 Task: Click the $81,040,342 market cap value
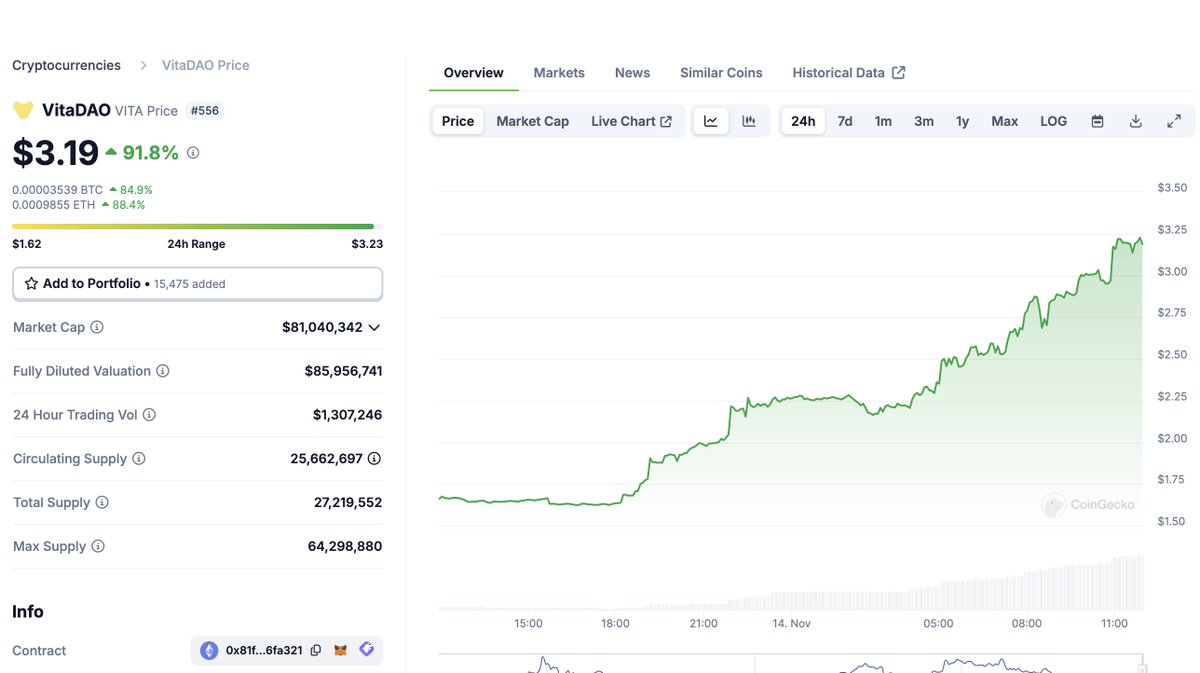pos(322,327)
